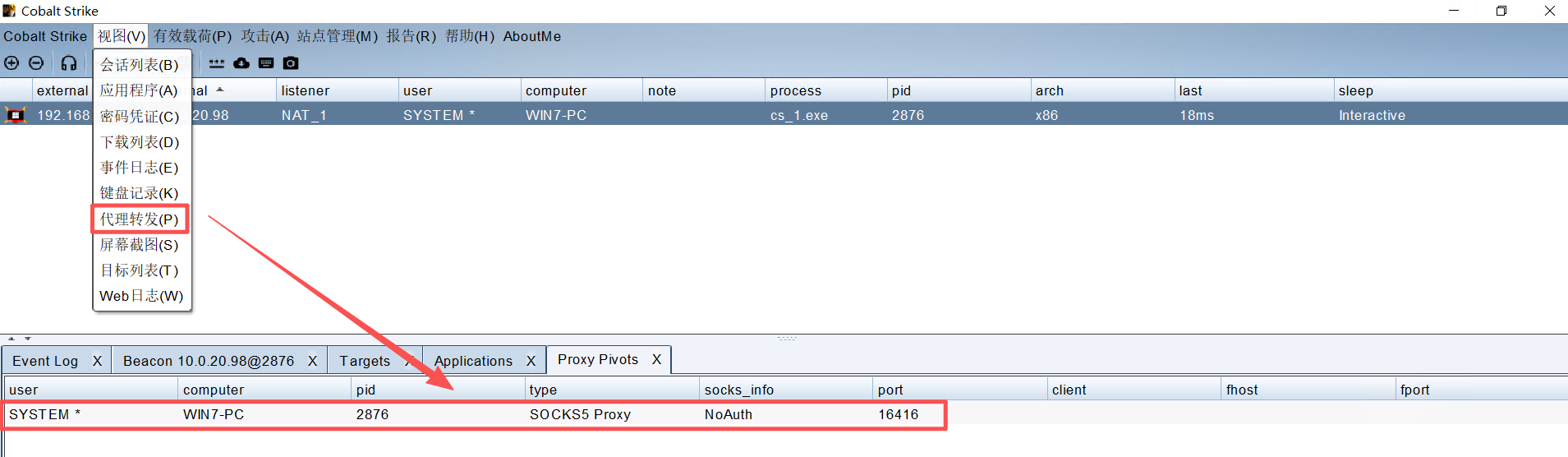This screenshot has height=457, width=1568.
Task: Select 目标列表(T) from the menu
Action: click(x=141, y=270)
